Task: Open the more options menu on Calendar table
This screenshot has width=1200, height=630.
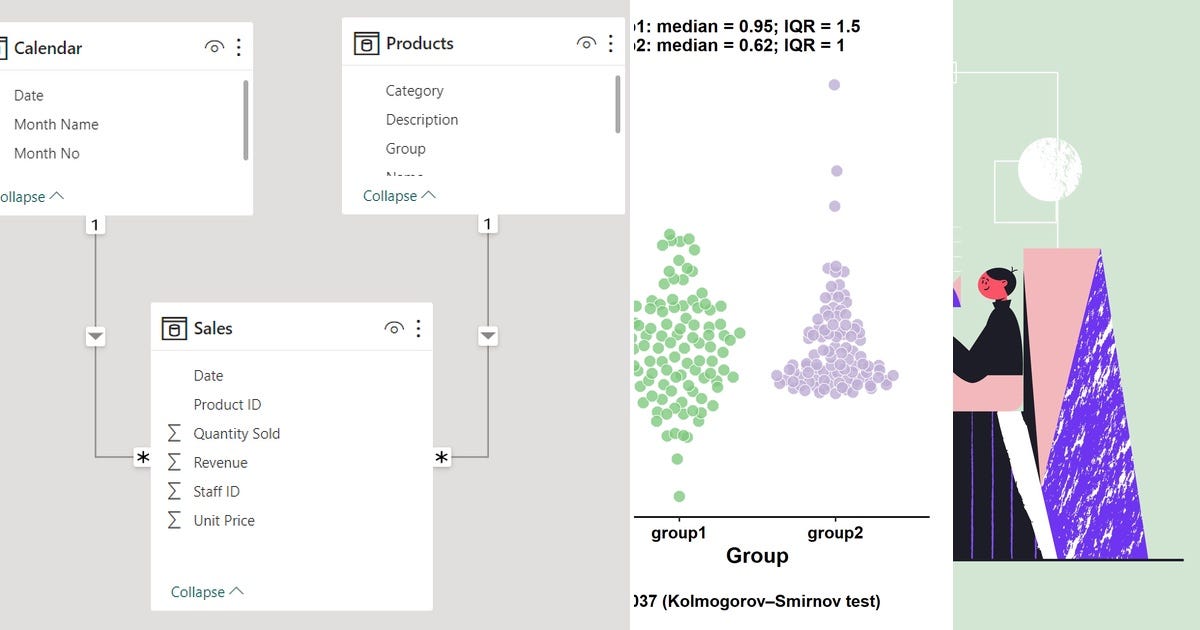Action: [x=238, y=47]
